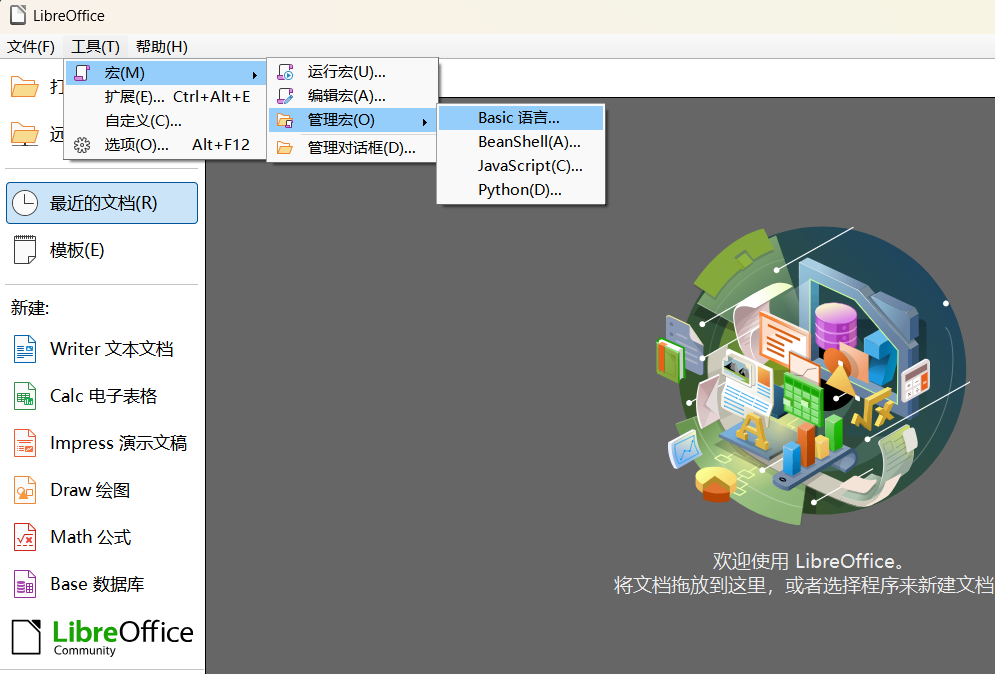The image size is (995, 674).
Task: Create a new Calc 电子表格
Action: (105, 396)
